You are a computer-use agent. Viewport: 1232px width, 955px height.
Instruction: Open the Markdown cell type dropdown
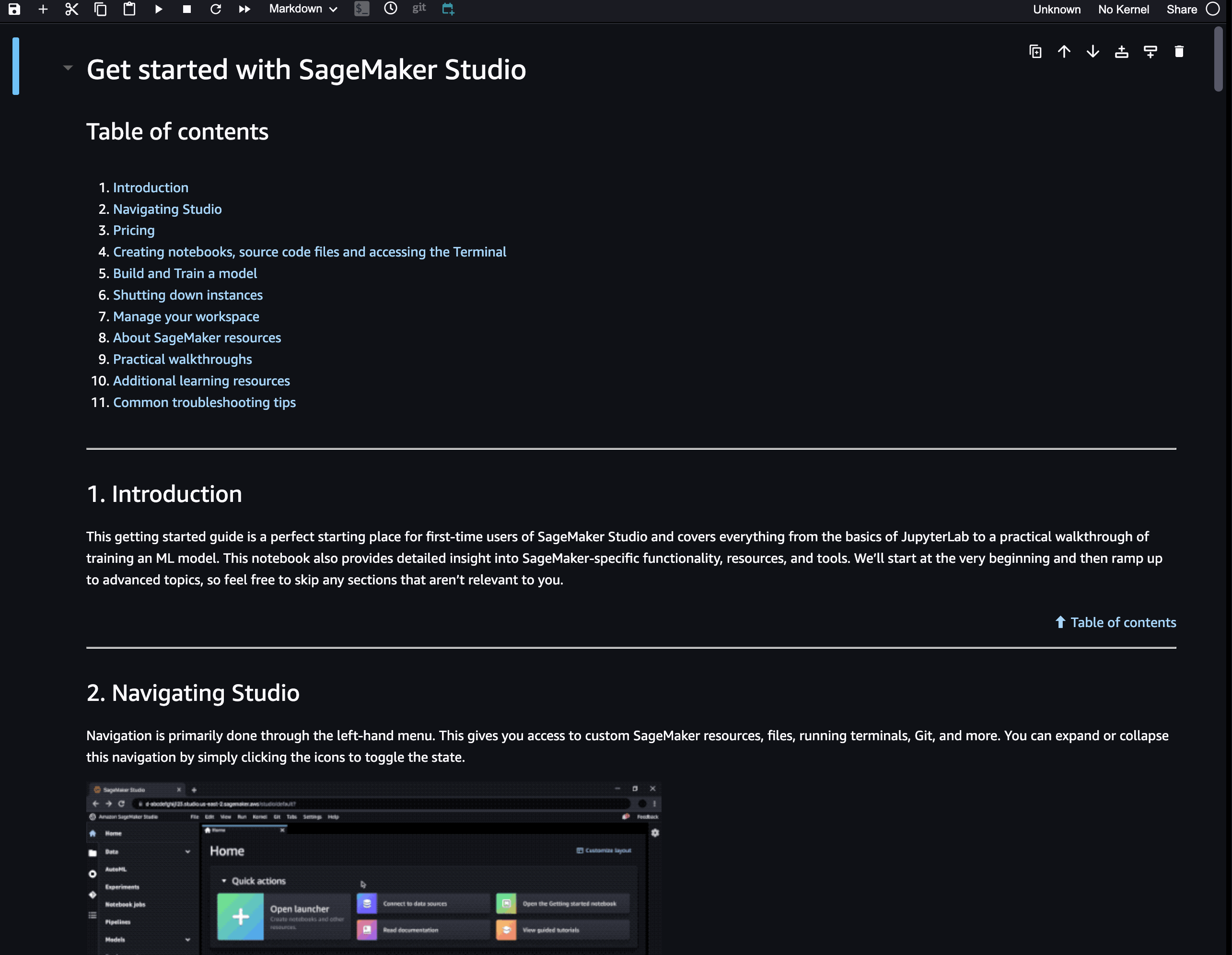coord(302,9)
